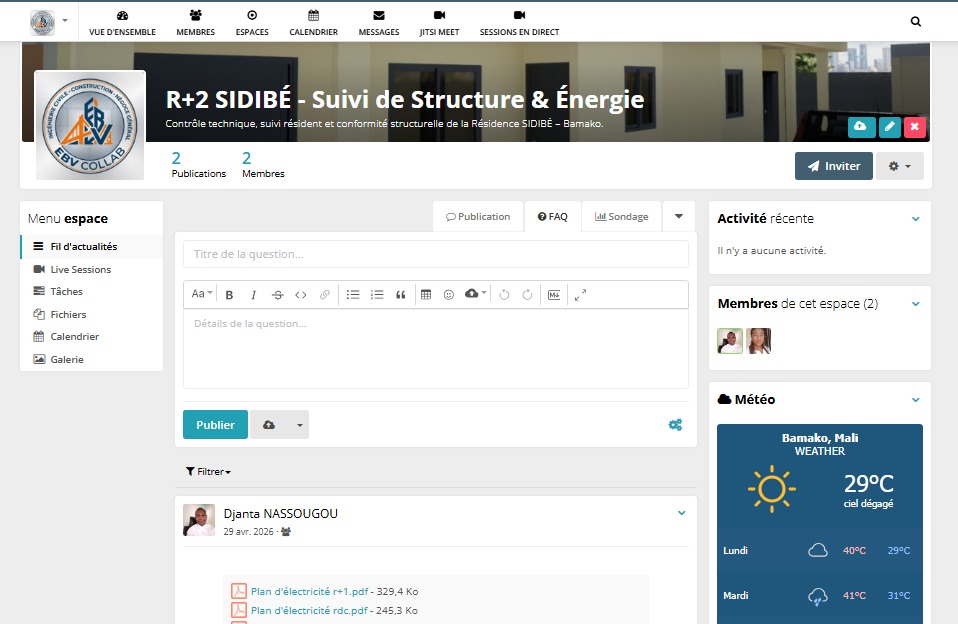Toggle italic formatting
The width and height of the screenshot is (958, 624).
(x=254, y=295)
